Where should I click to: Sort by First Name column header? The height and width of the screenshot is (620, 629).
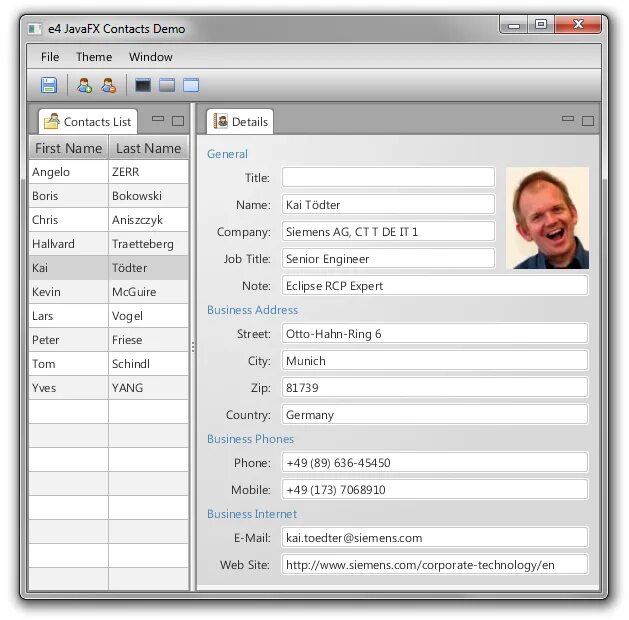pyautogui.click(x=68, y=148)
